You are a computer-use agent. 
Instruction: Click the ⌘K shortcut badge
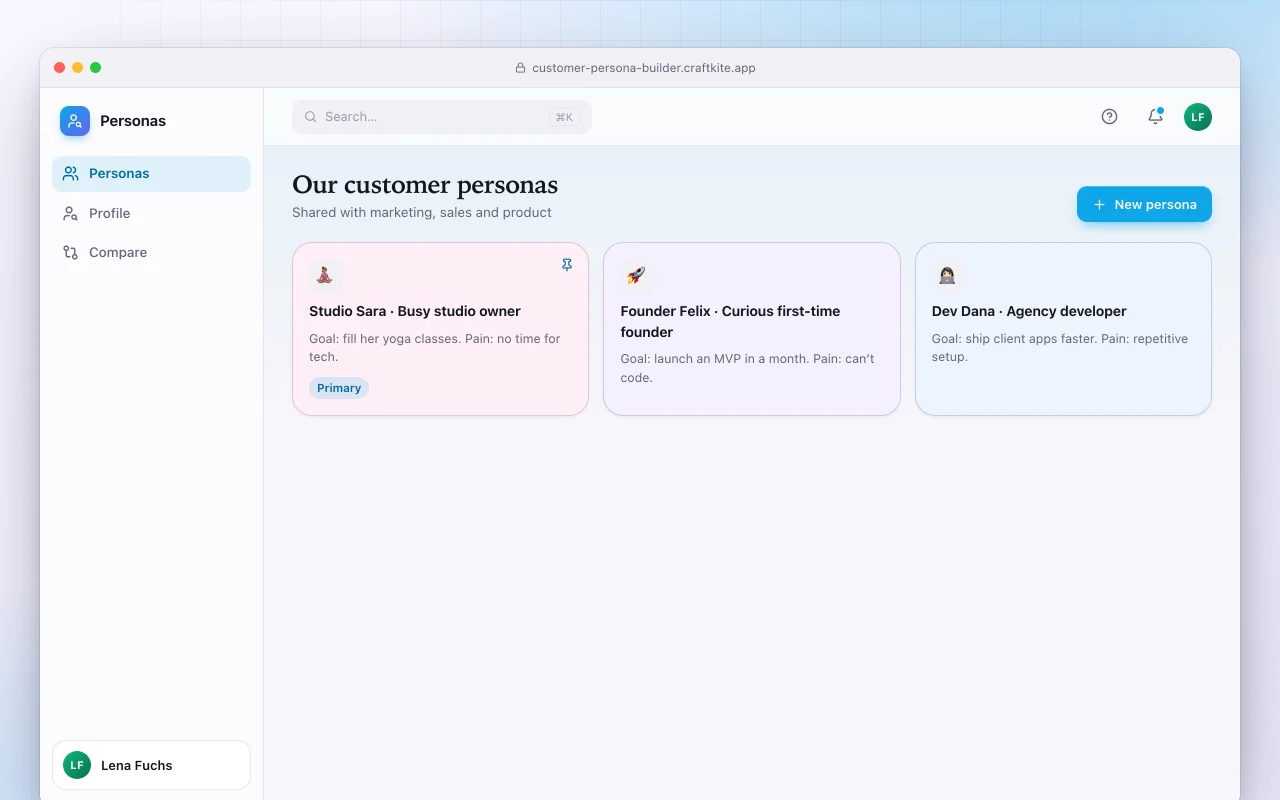click(x=564, y=117)
